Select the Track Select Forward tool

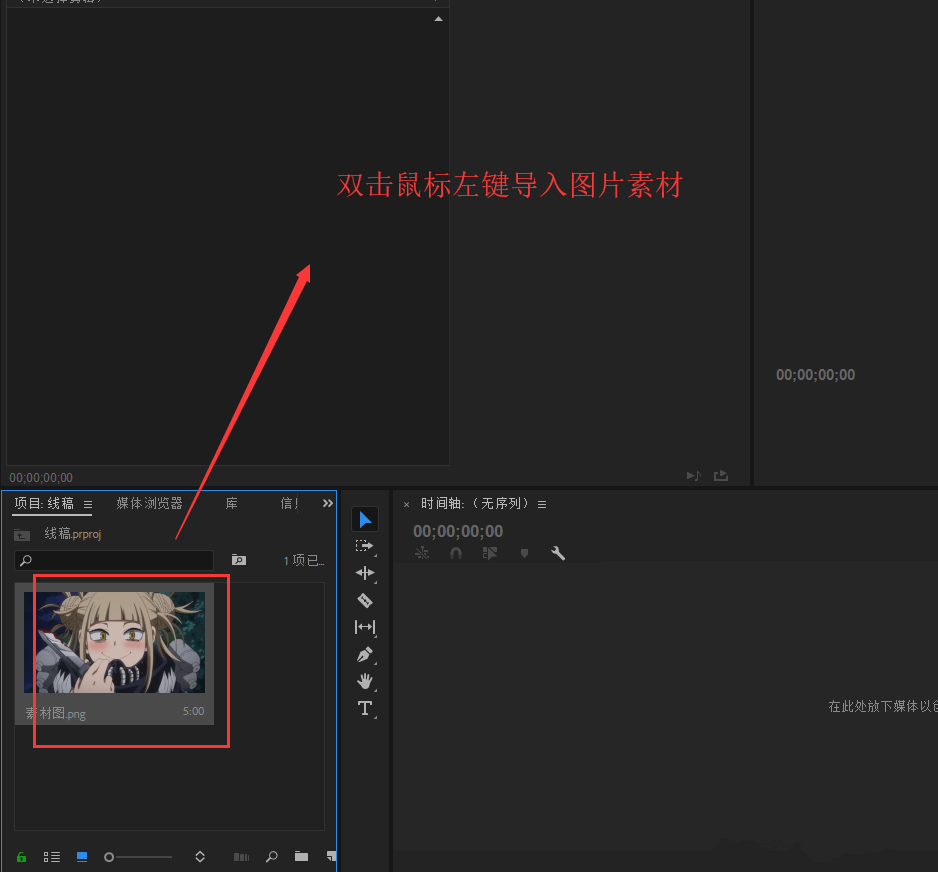(365, 545)
